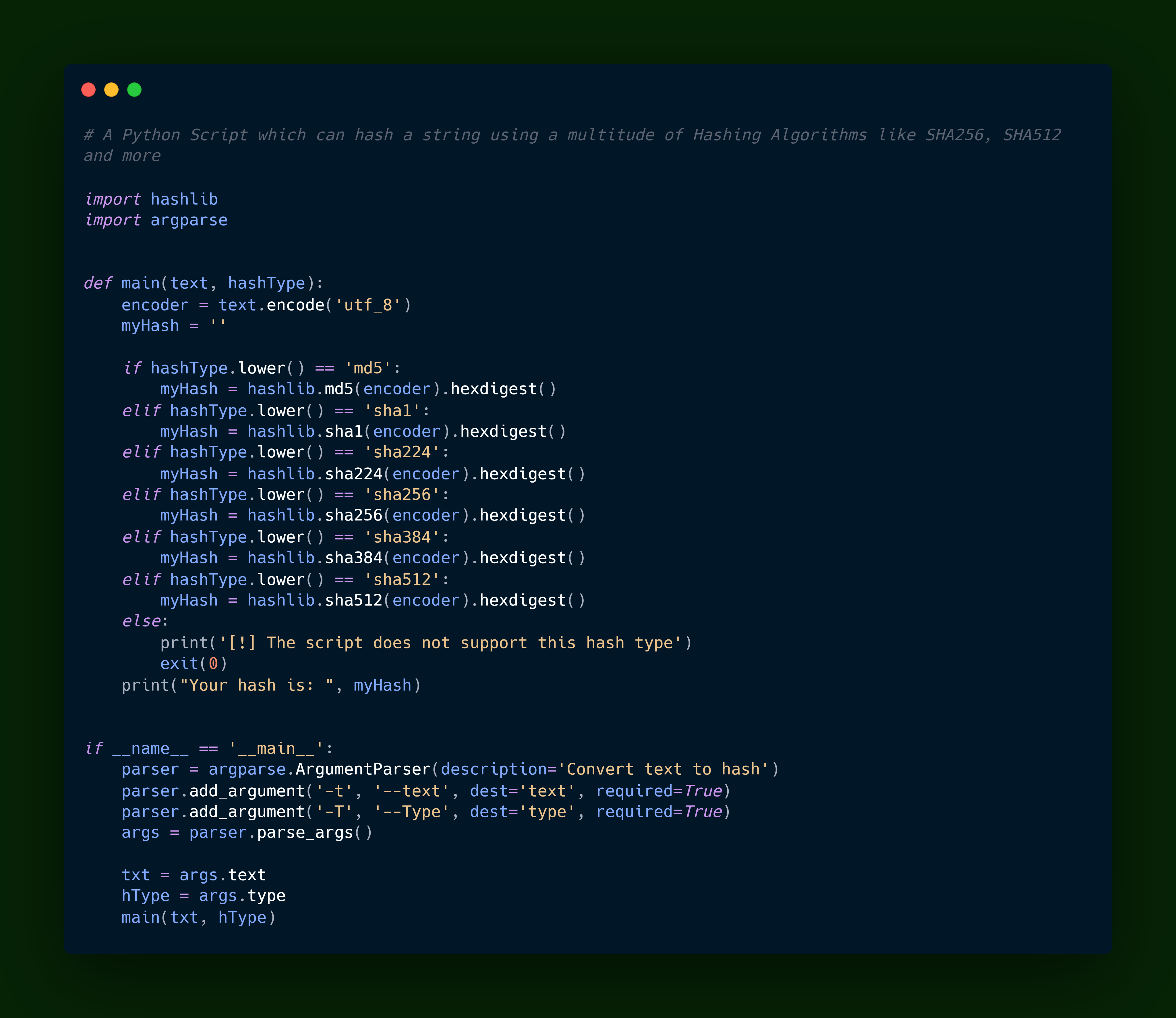Click the red close dot
Viewport: 1176px width, 1018px height.
[89, 90]
